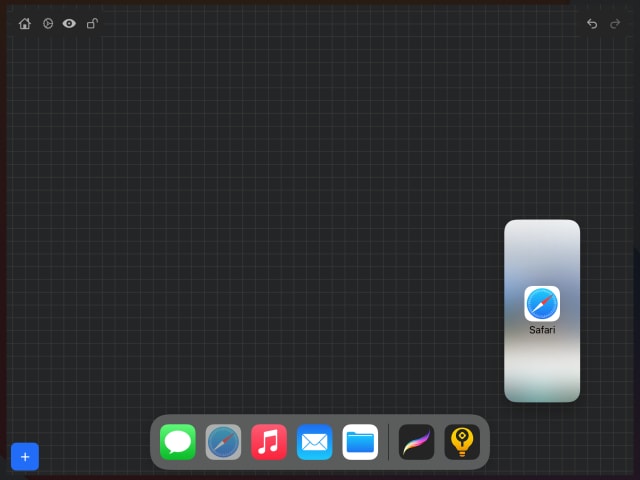Add a new item with plus button
Screen dimensions: 640x480
[x=25, y=457]
